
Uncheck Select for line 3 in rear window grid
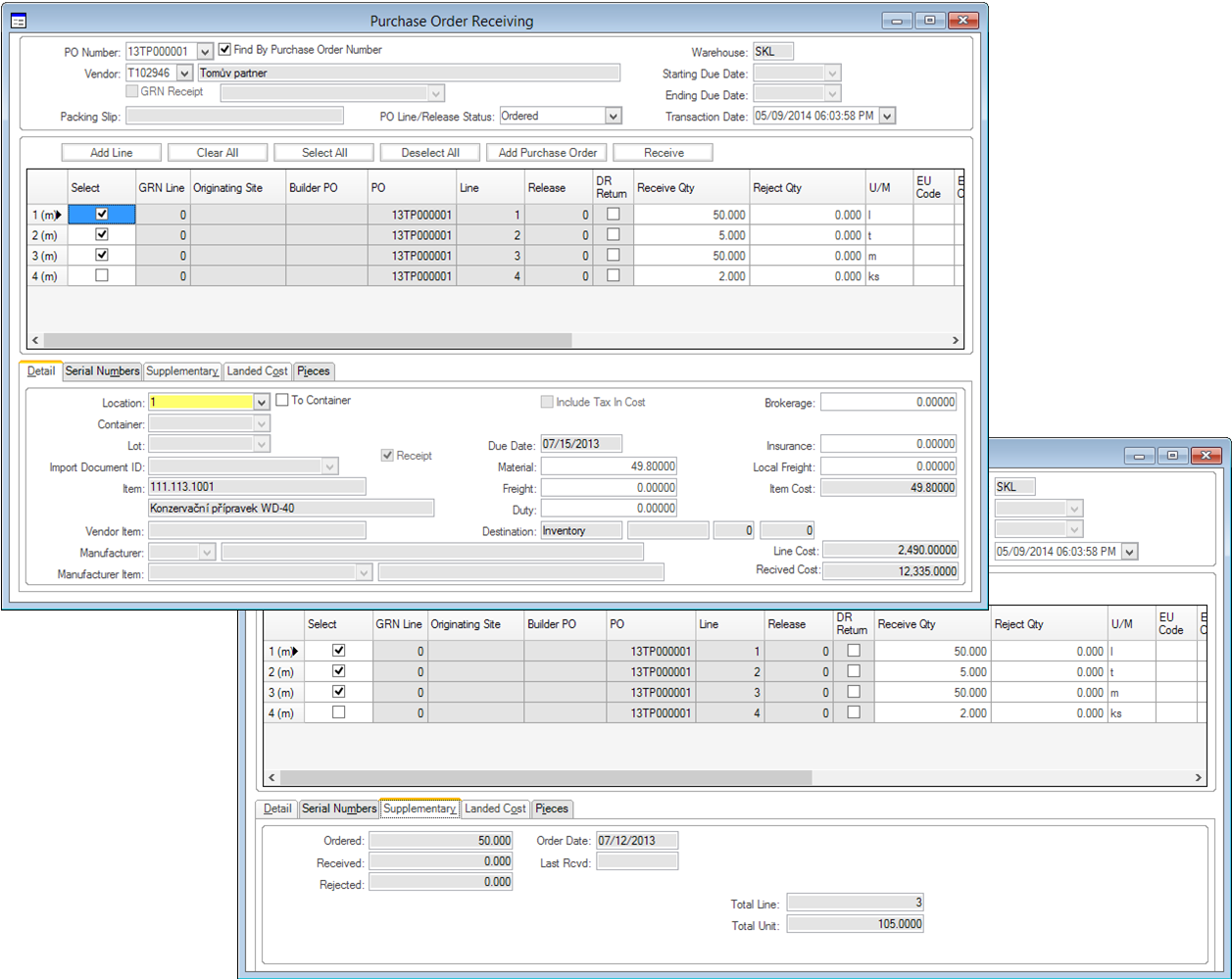tap(339, 692)
